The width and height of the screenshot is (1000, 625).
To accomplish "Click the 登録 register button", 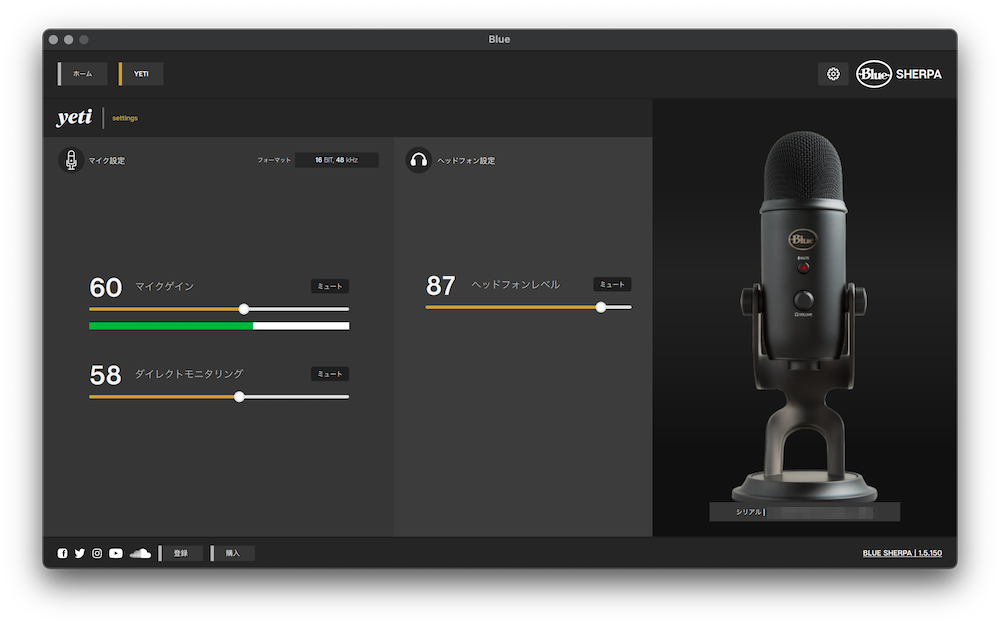I will point(181,553).
